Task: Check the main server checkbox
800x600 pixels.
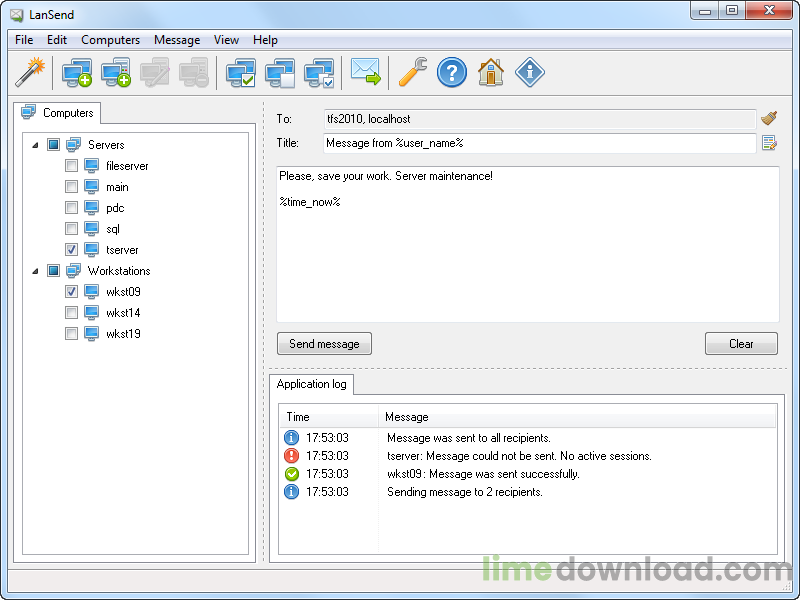Action: pyautogui.click(x=71, y=187)
